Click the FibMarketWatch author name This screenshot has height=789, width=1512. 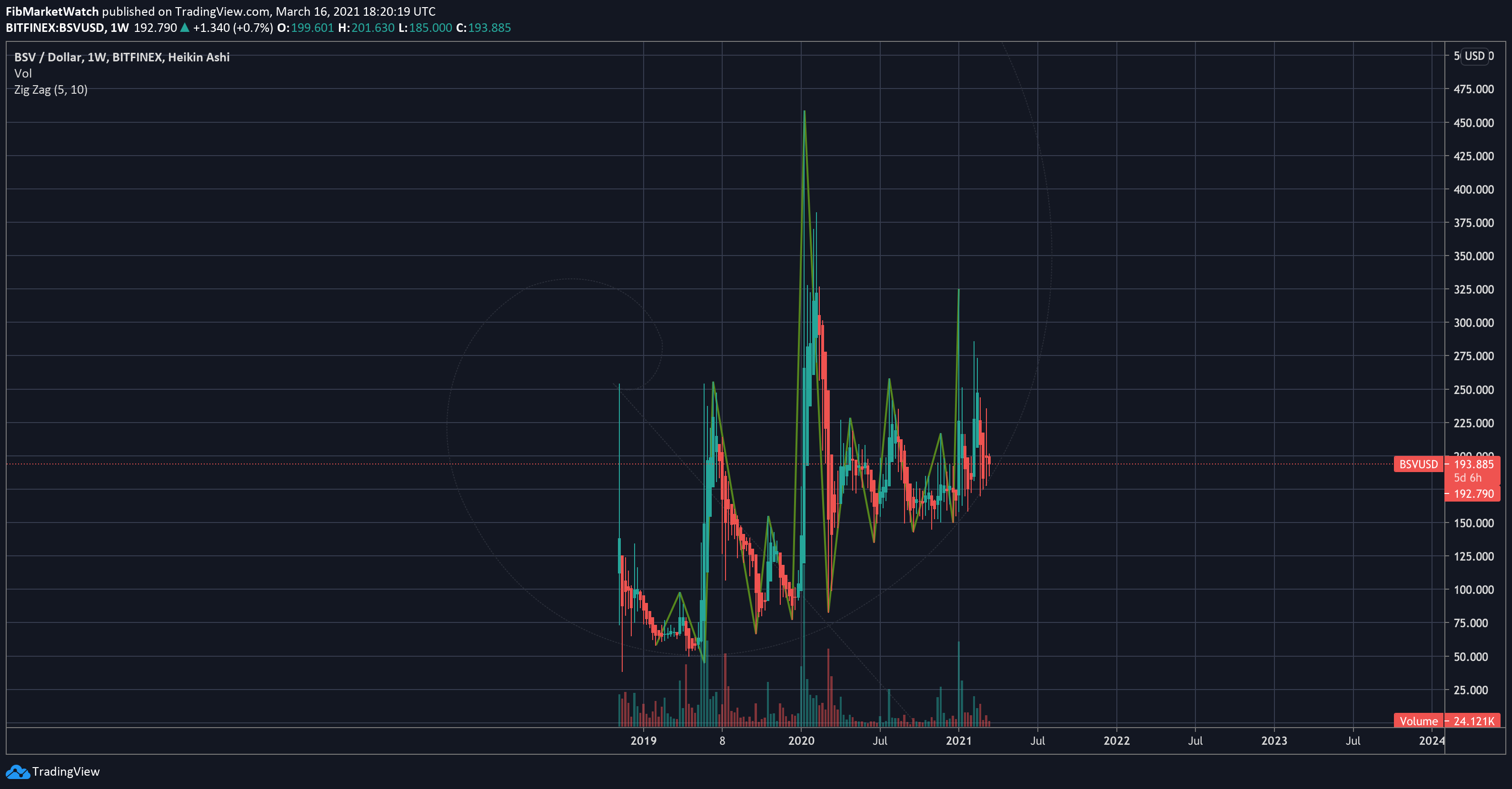52,11
